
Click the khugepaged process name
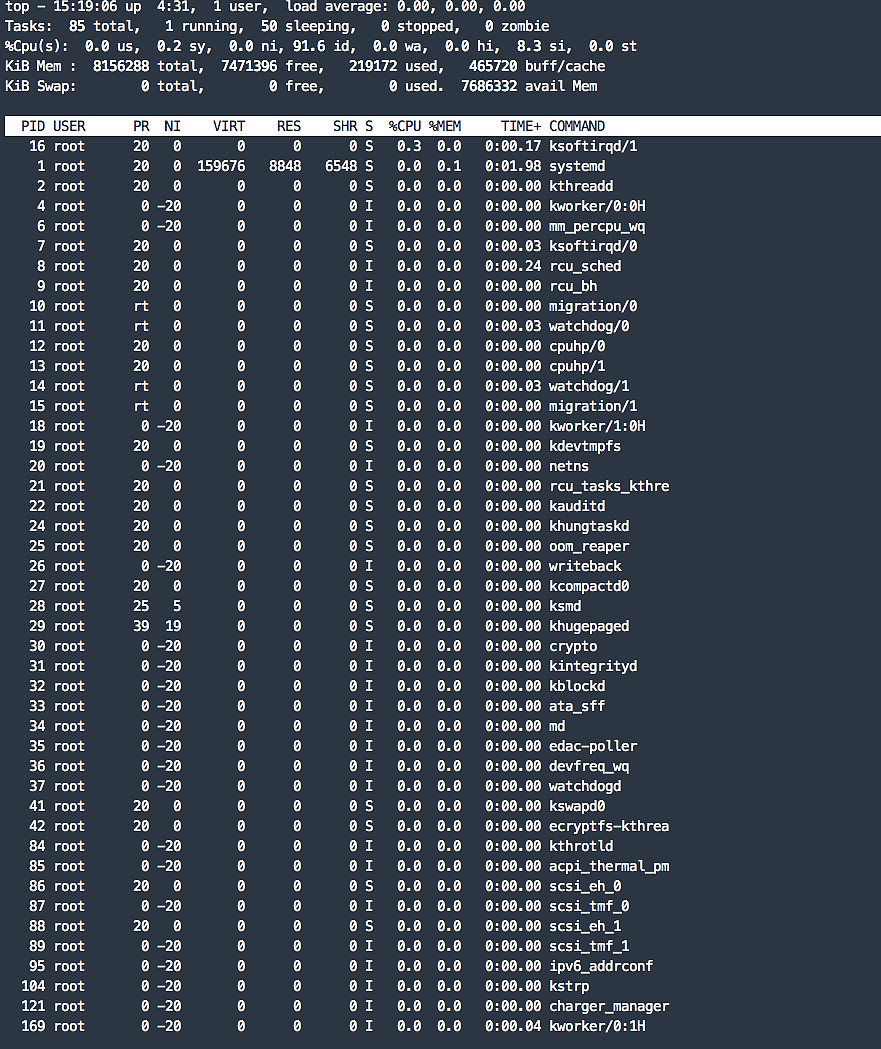click(589, 626)
